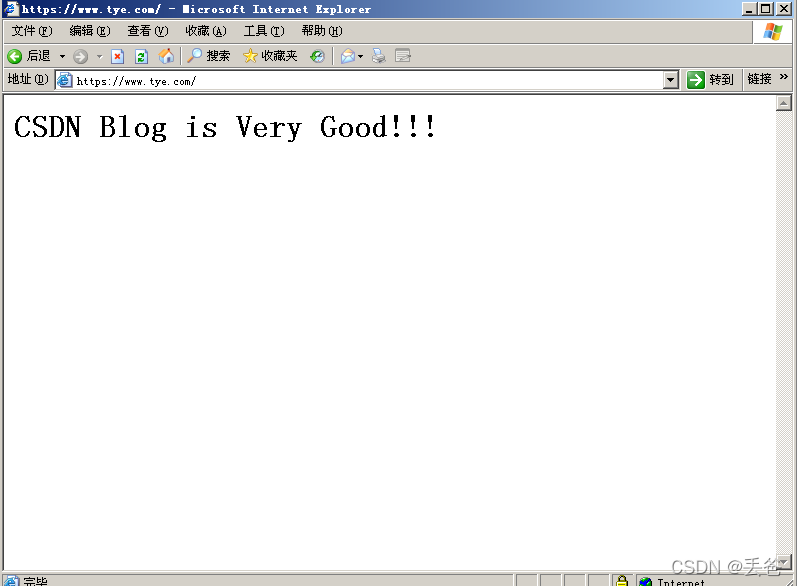This screenshot has height=586, width=797.
Task: Close the Internet Explorer window
Action: (784, 9)
